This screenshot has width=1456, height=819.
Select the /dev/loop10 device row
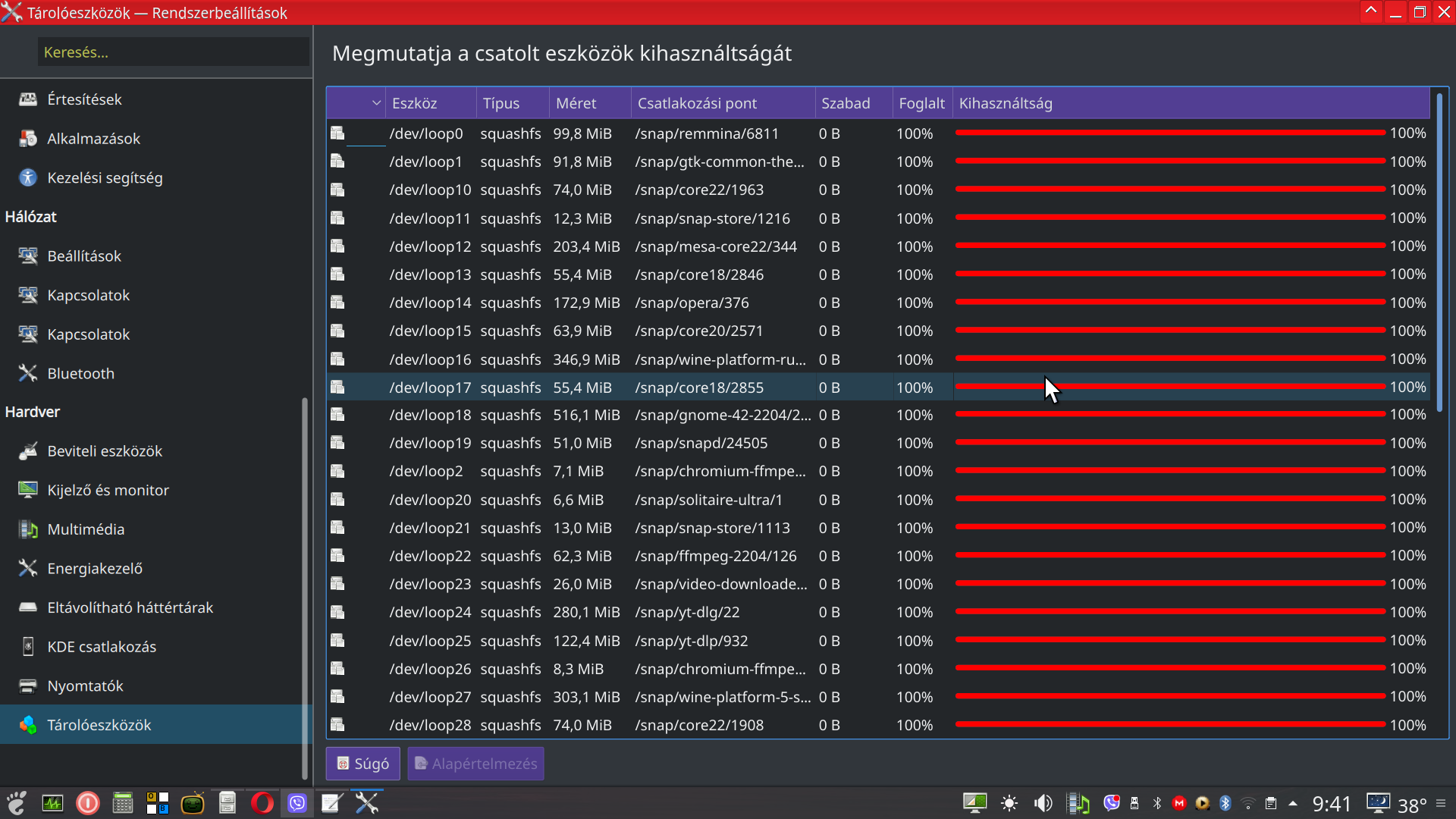point(878,190)
